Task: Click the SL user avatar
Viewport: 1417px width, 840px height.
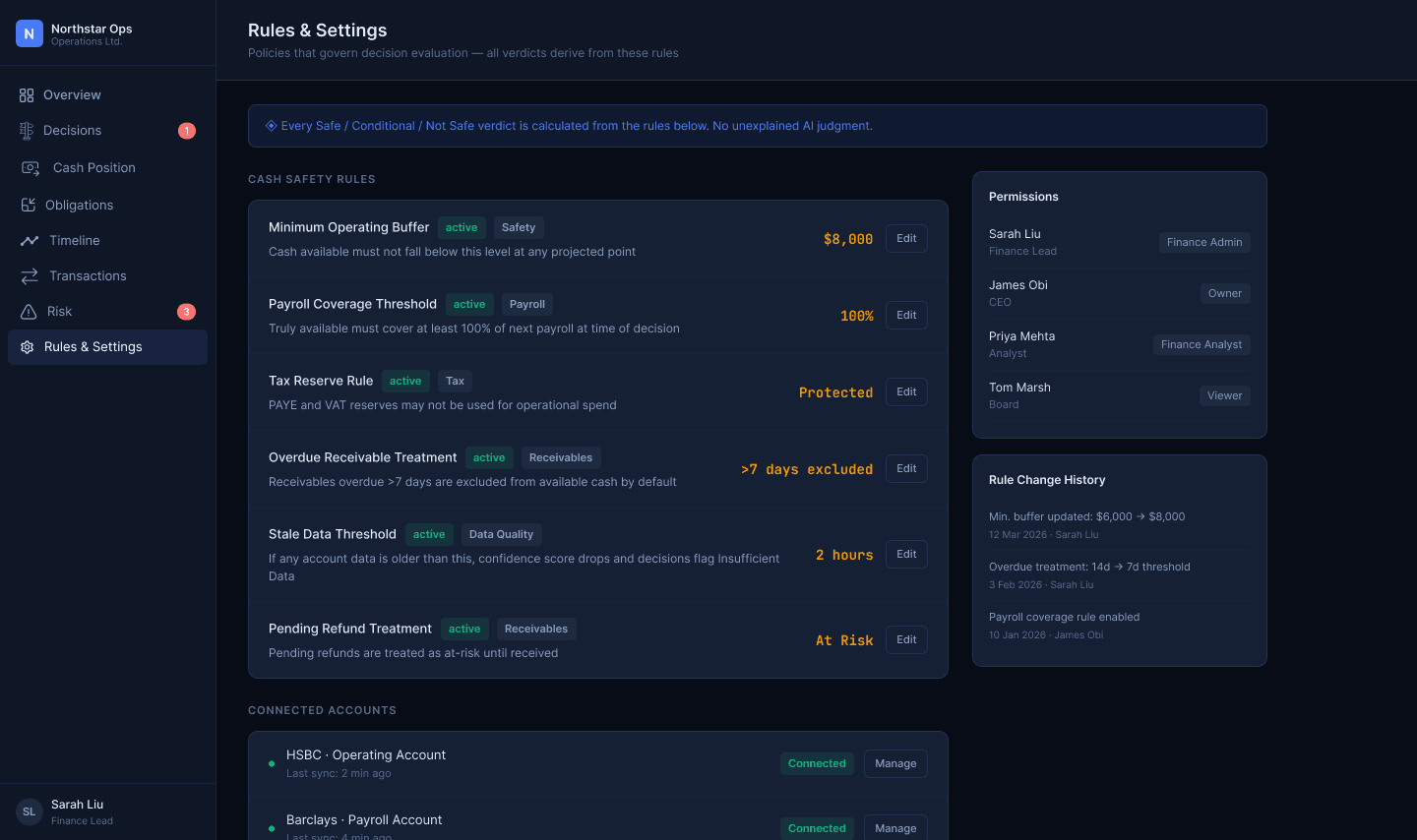Action: [x=30, y=811]
